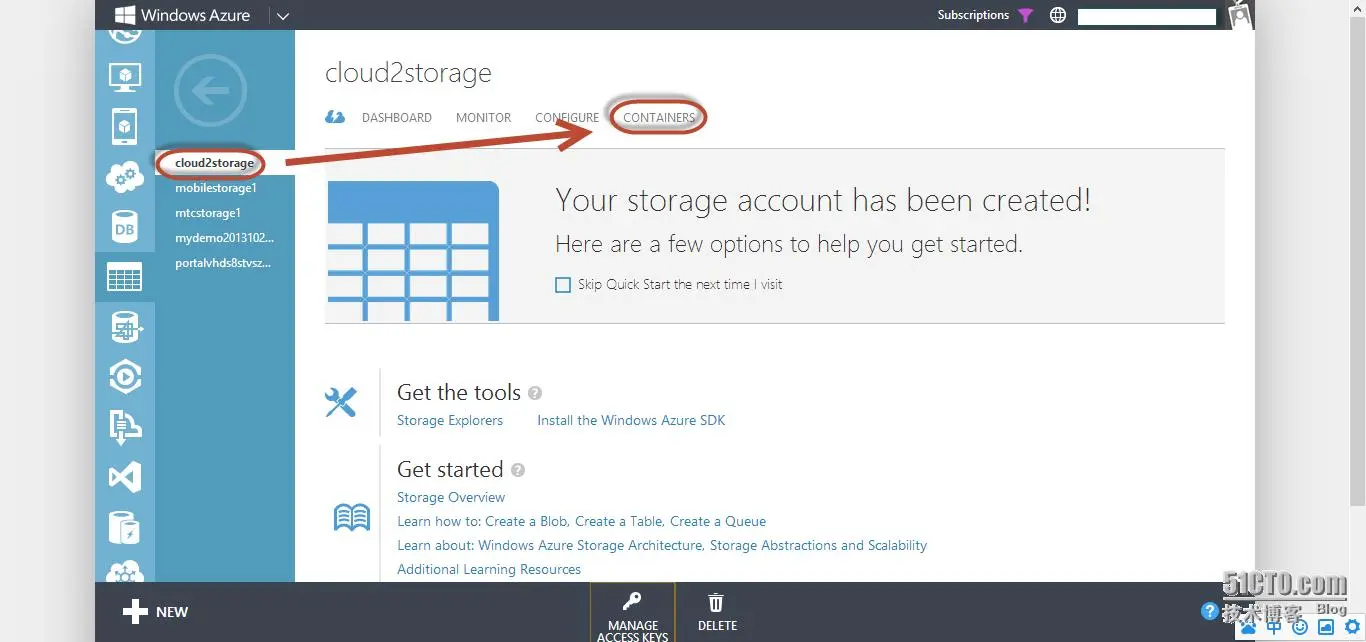Click the back arrow circle button
The width and height of the screenshot is (1366, 642).
(210, 91)
